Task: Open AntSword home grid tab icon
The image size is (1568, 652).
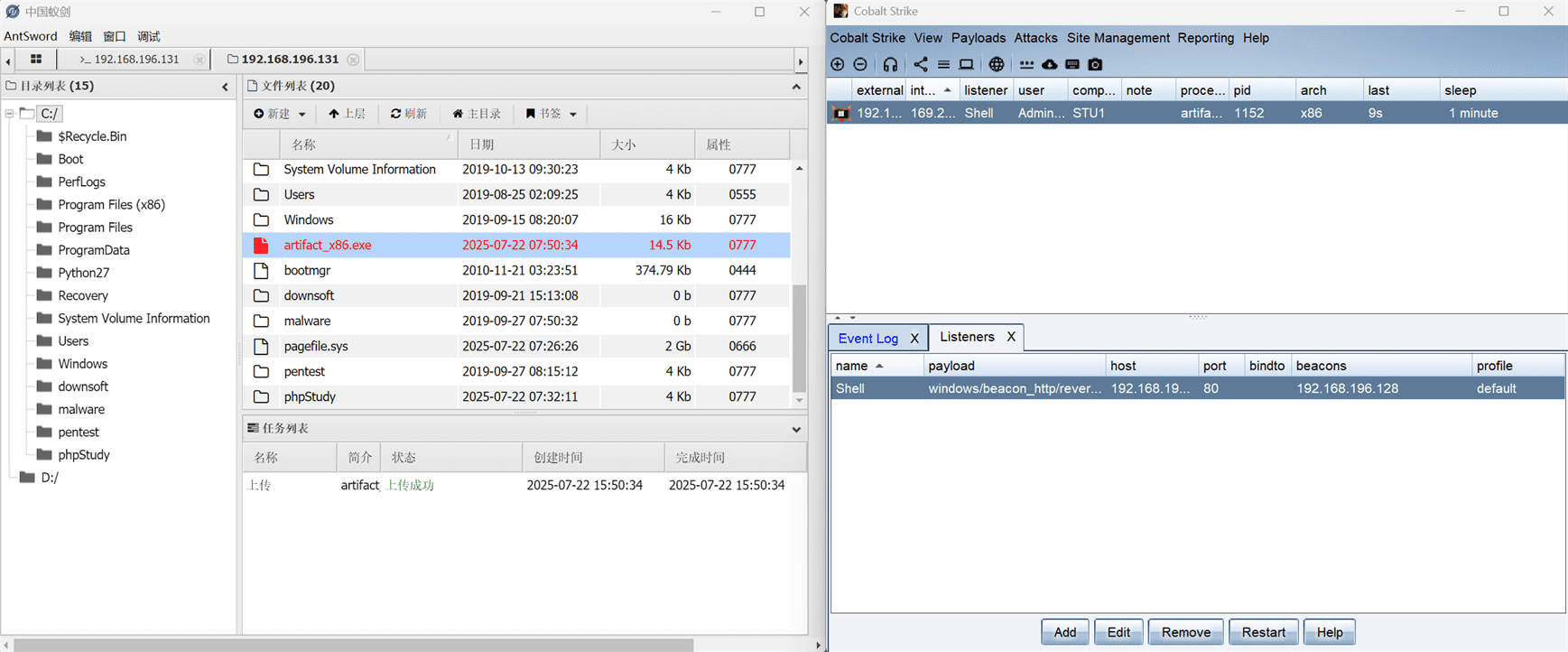Action: coord(36,59)
